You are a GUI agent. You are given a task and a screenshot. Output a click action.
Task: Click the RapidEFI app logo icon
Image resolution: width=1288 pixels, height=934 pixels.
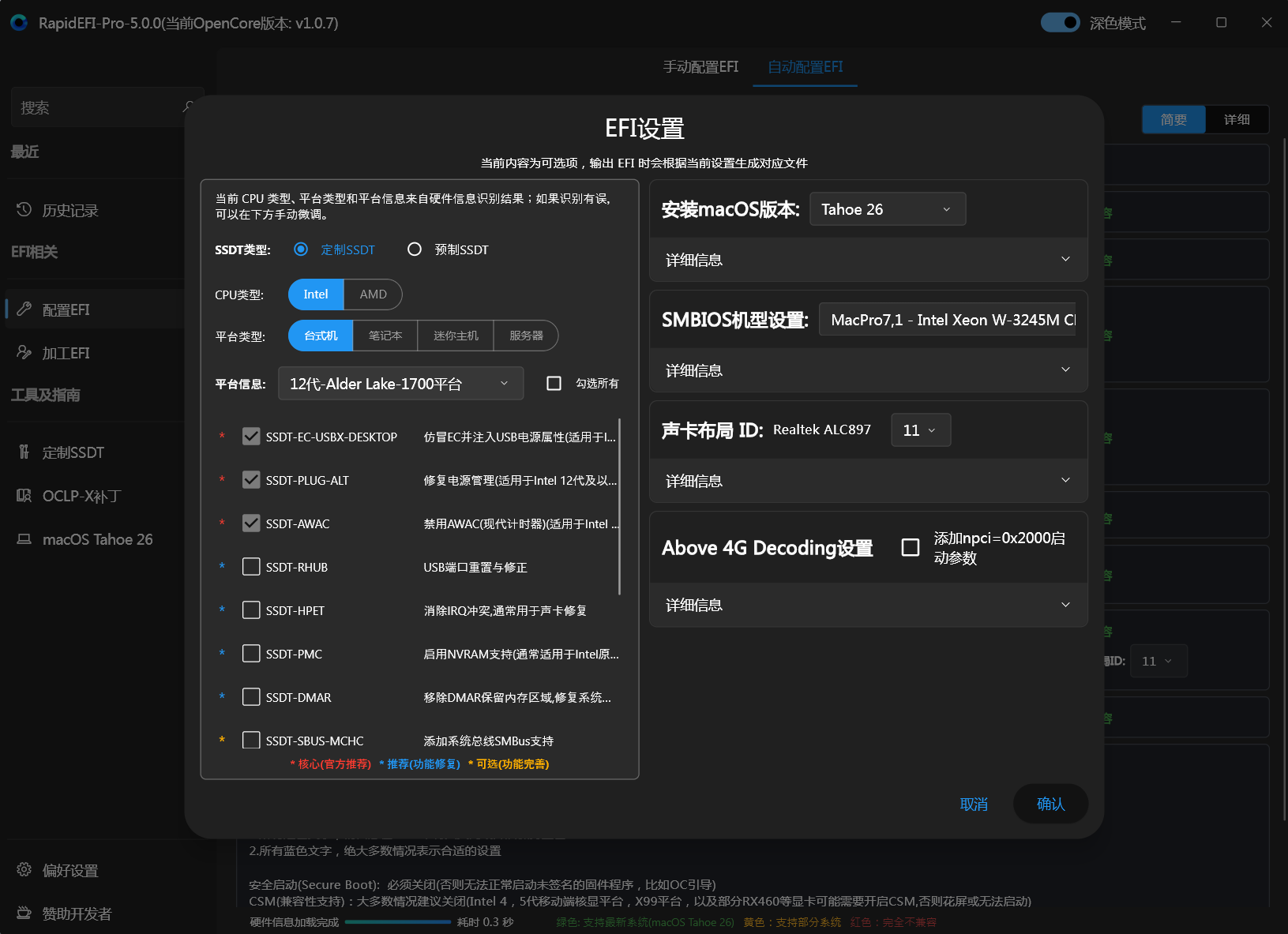19,23
